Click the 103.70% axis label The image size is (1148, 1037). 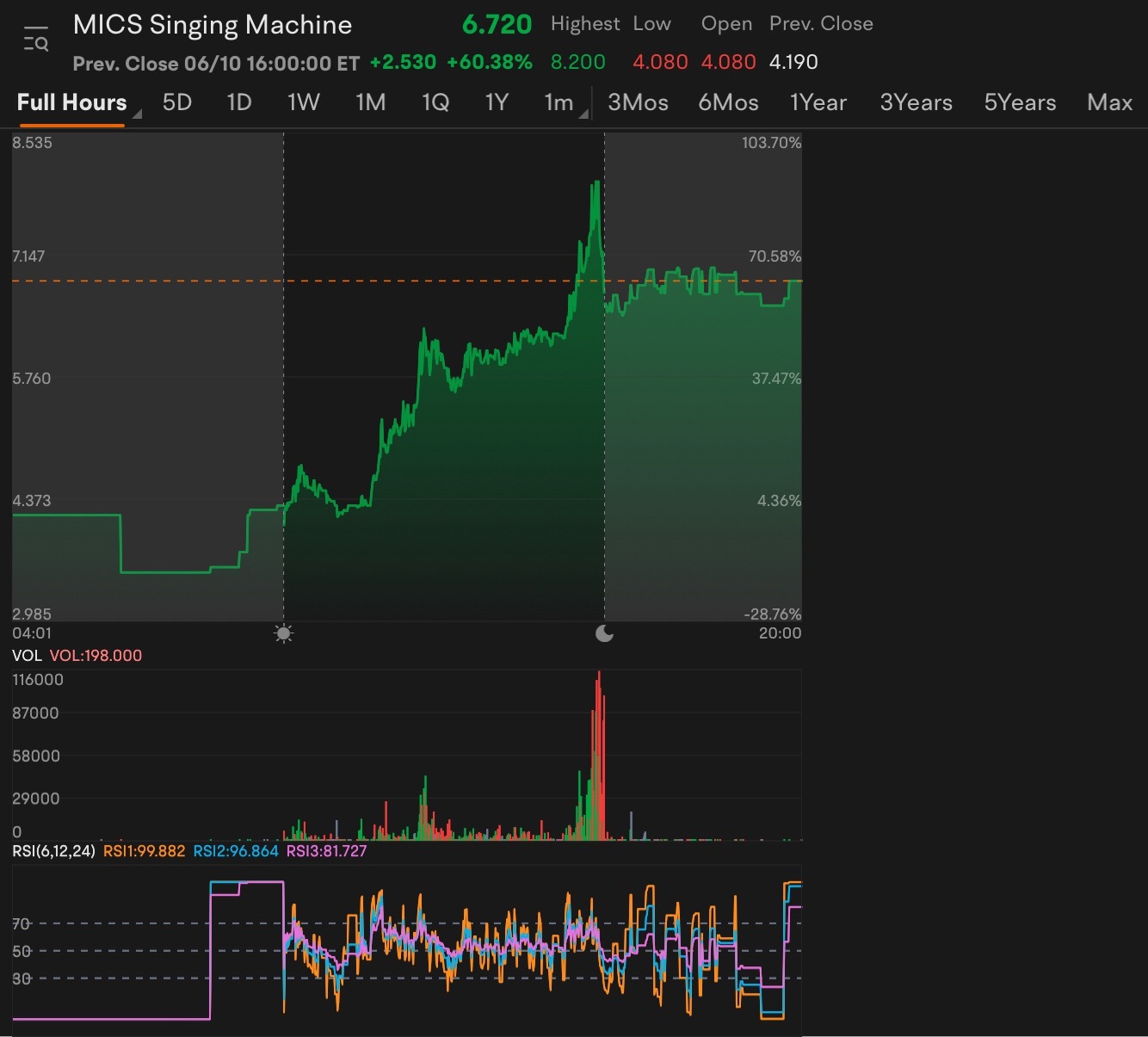click(771, 143)
